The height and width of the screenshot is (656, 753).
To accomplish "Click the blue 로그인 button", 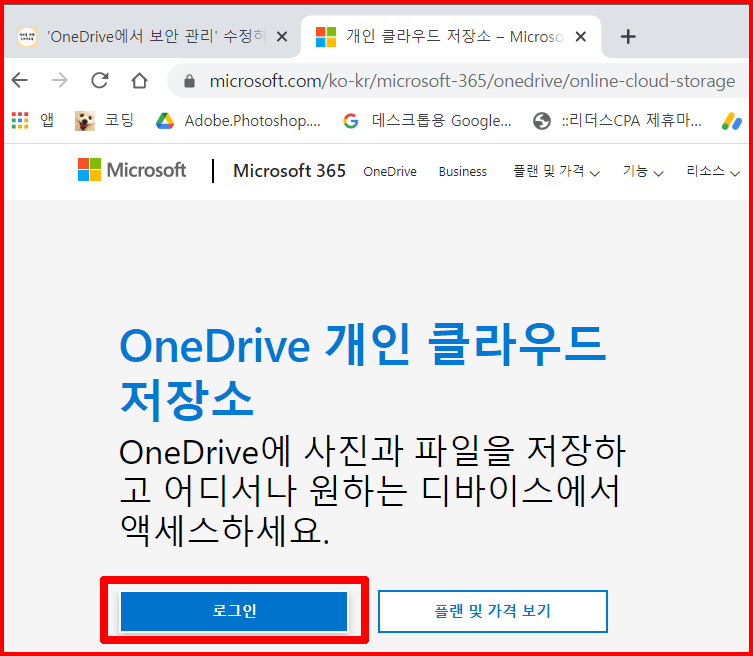I will (234, 611).
